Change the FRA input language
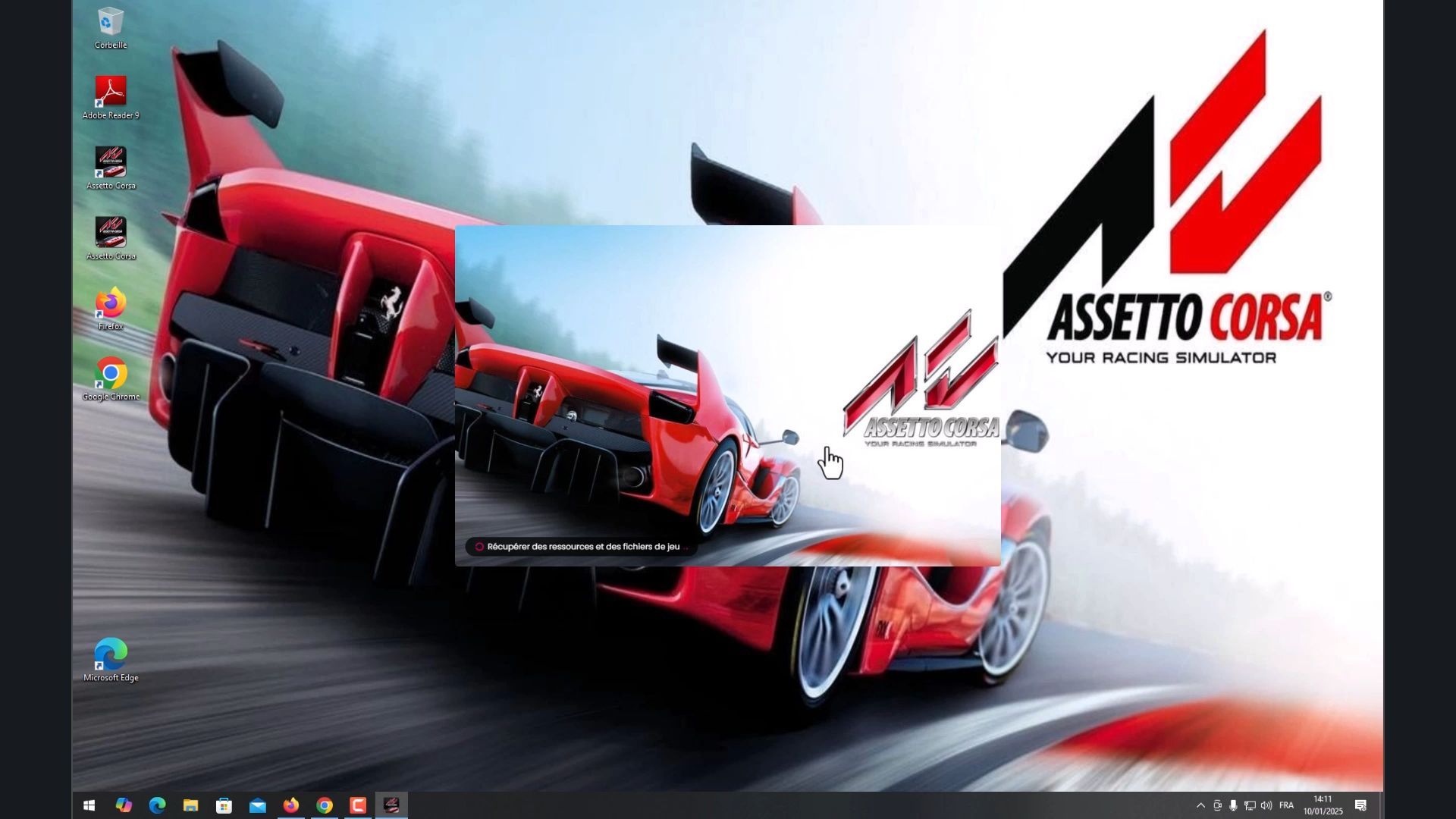This screenshot has height=819, width=1456. point(1286,805)
